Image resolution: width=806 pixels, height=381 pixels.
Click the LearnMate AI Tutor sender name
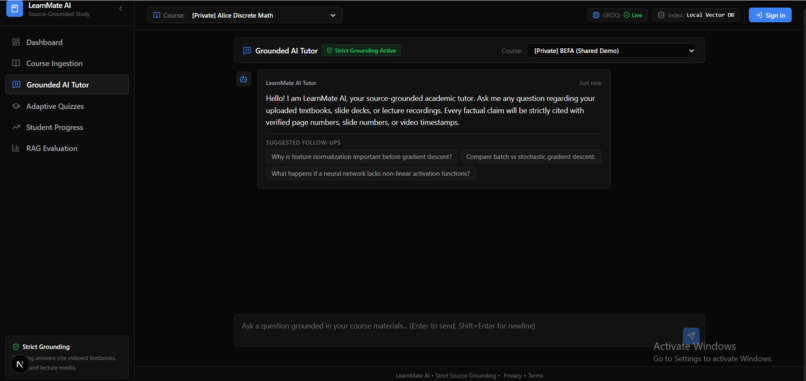(x=291, y=83)
